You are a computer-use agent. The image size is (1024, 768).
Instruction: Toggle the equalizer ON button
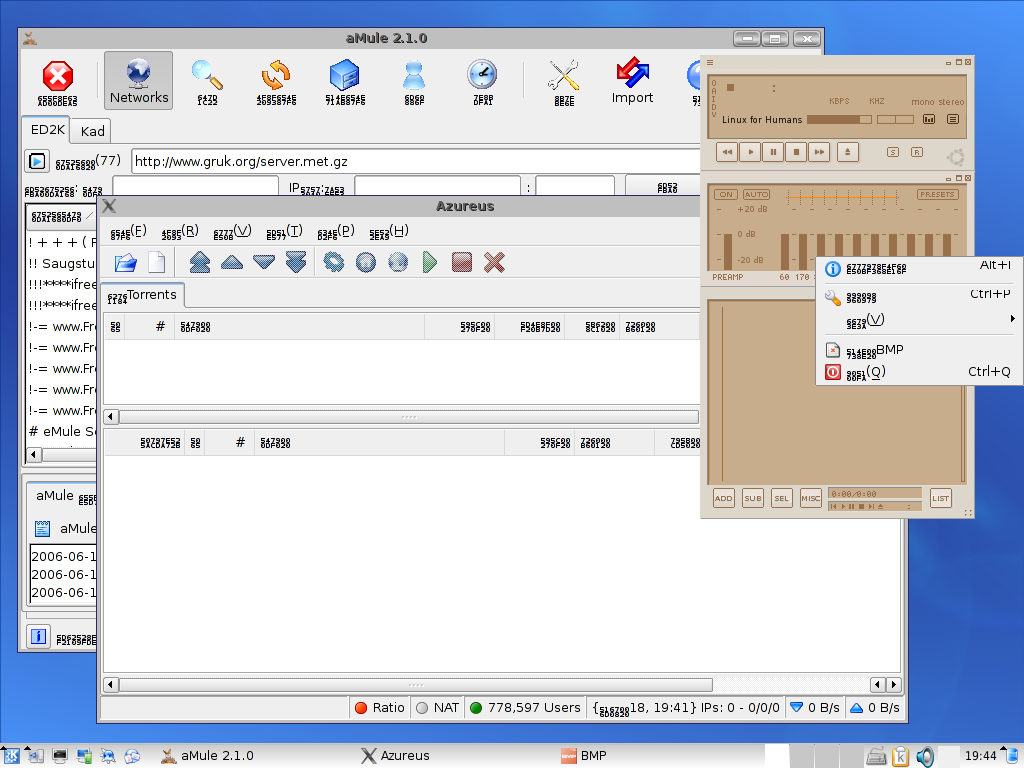click(x=726, y=195)
